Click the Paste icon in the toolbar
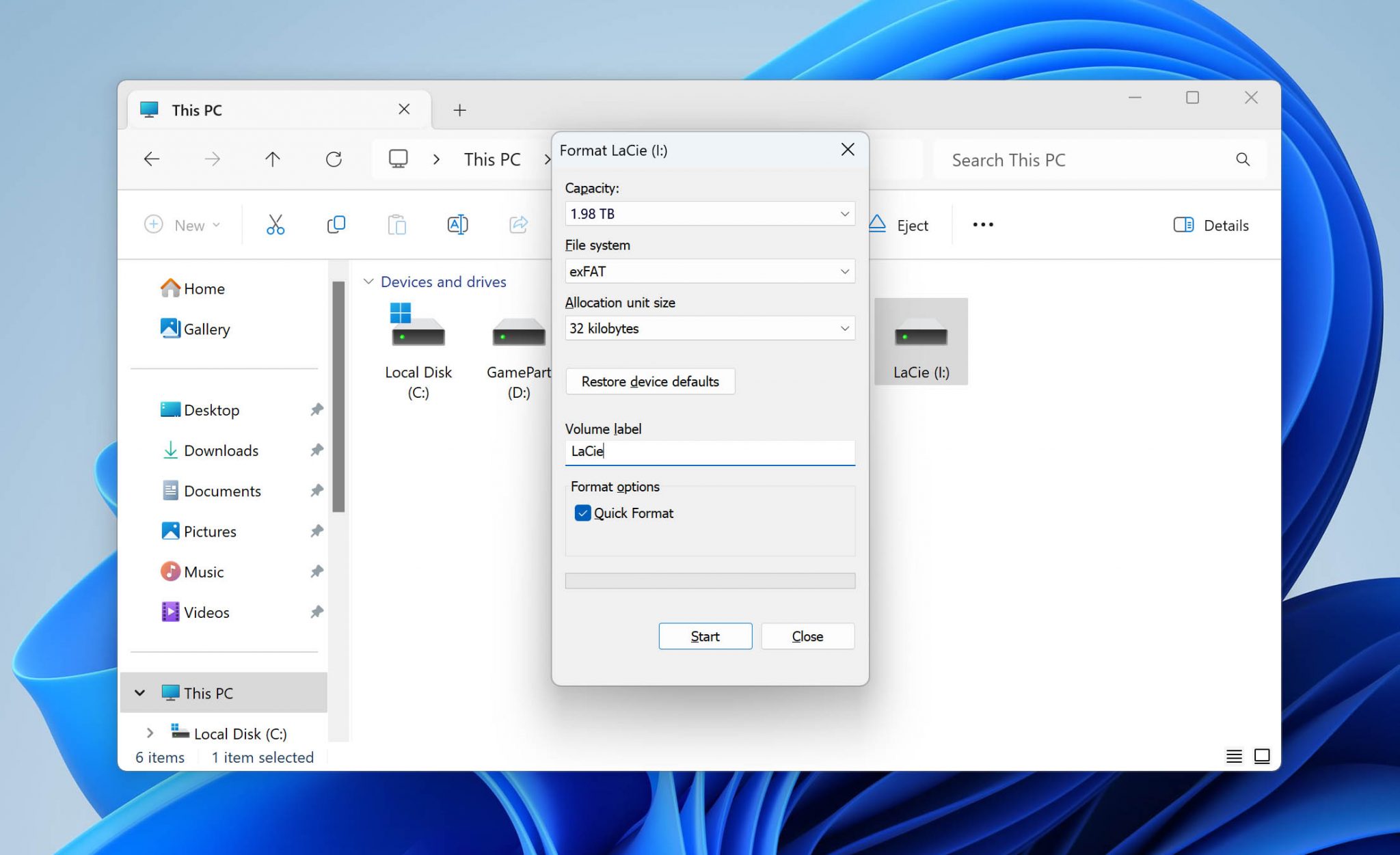This screenshot has height=855, width=1400. [x=396, y=224]
